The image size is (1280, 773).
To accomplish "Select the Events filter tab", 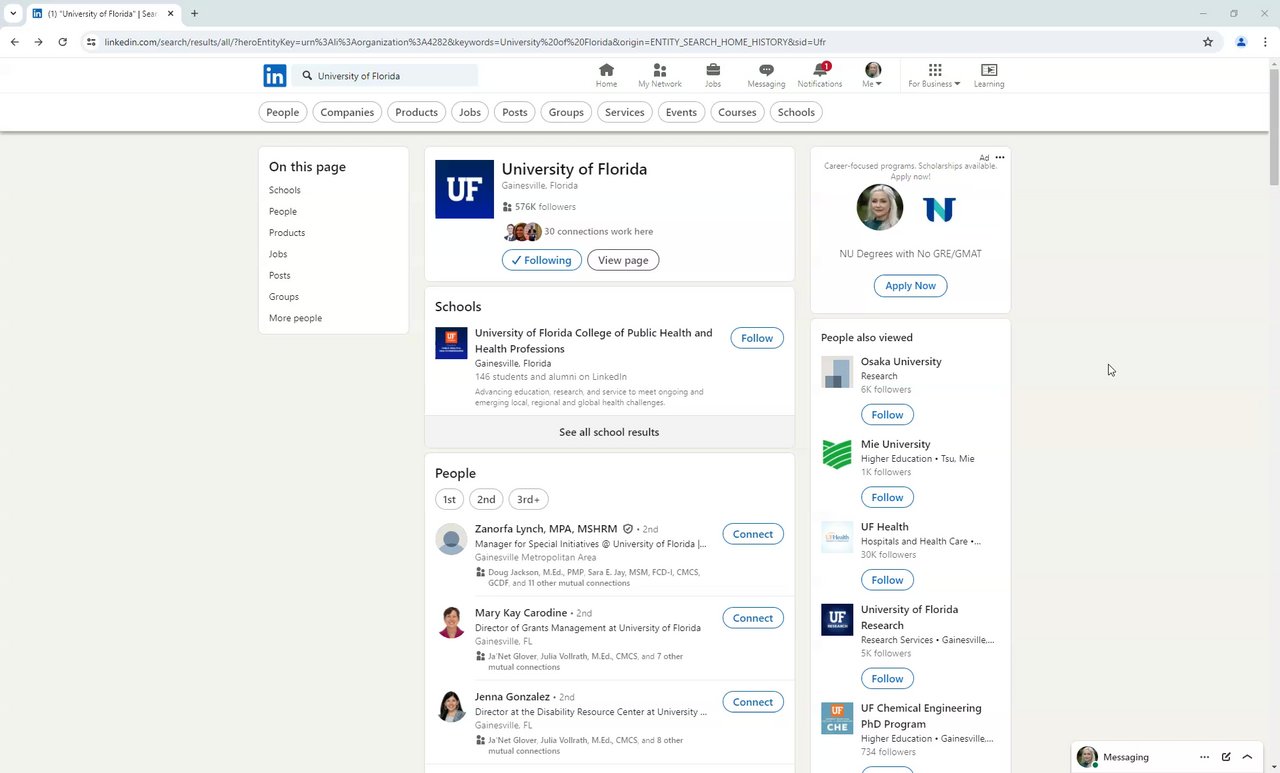I will pyautogui.click(x=681, y=112).
